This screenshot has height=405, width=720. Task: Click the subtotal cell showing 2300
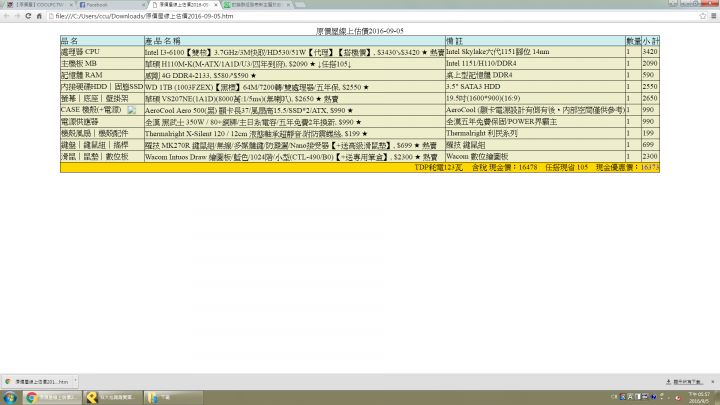(x=650, y=157)
